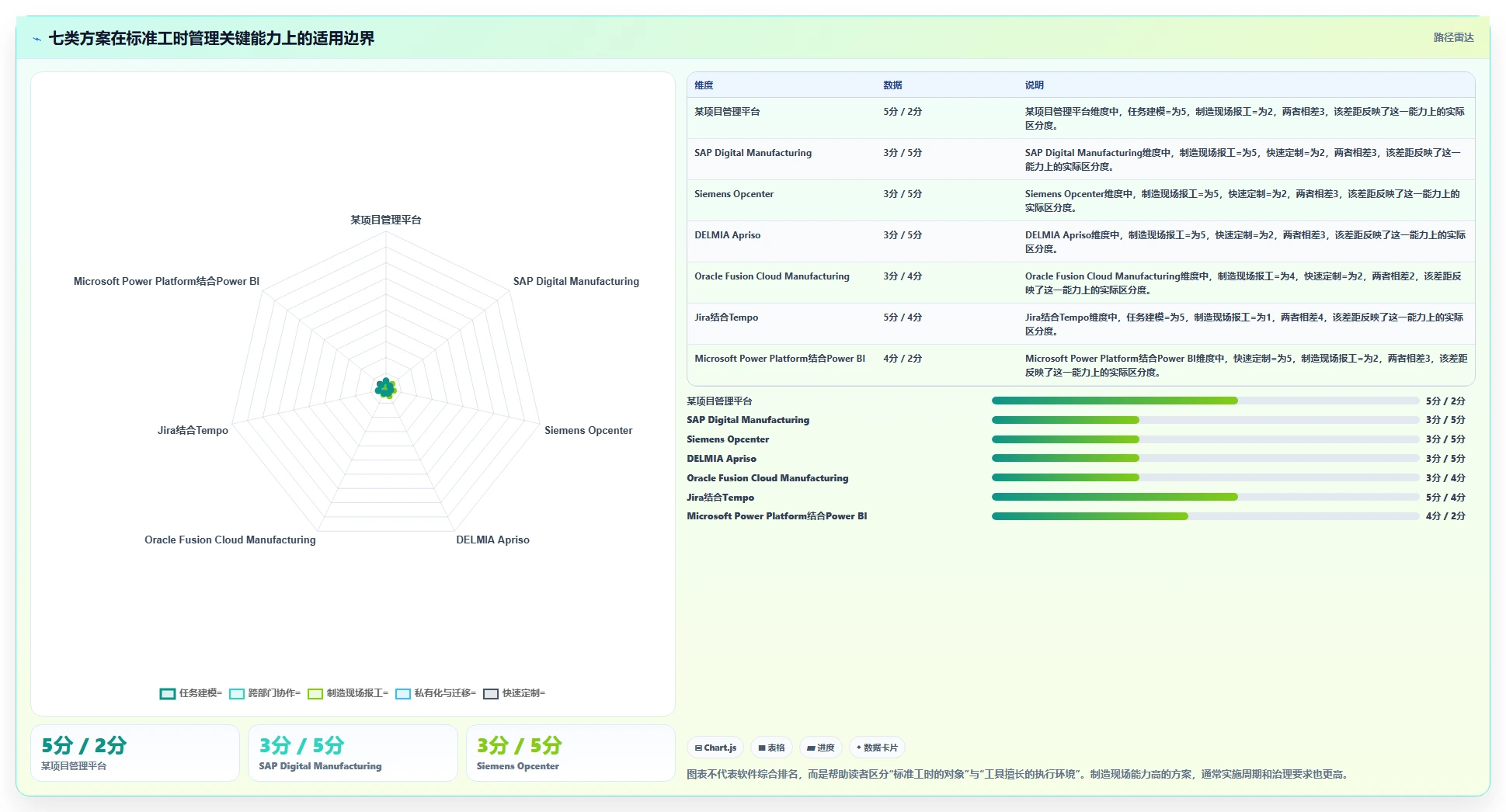Image resolution: width=1506 pixels, height=812 pixels.
Task: Toggle the 私有化与迁移 legend series
Action: click(x=435, y=693)
